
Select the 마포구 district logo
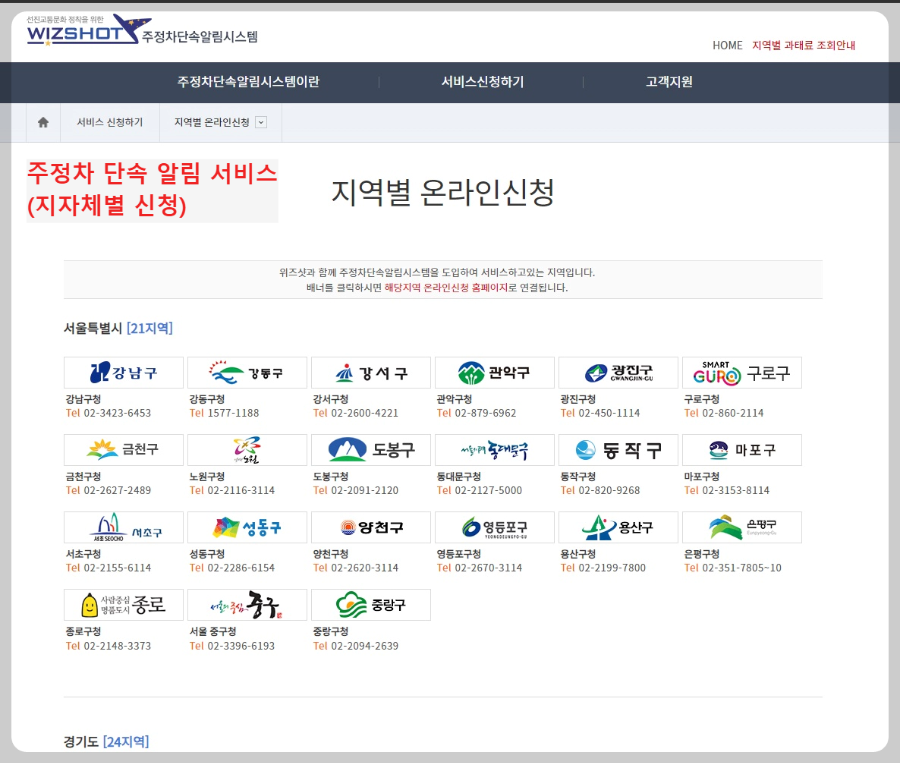pyautogui.click(x=741, y=450)
